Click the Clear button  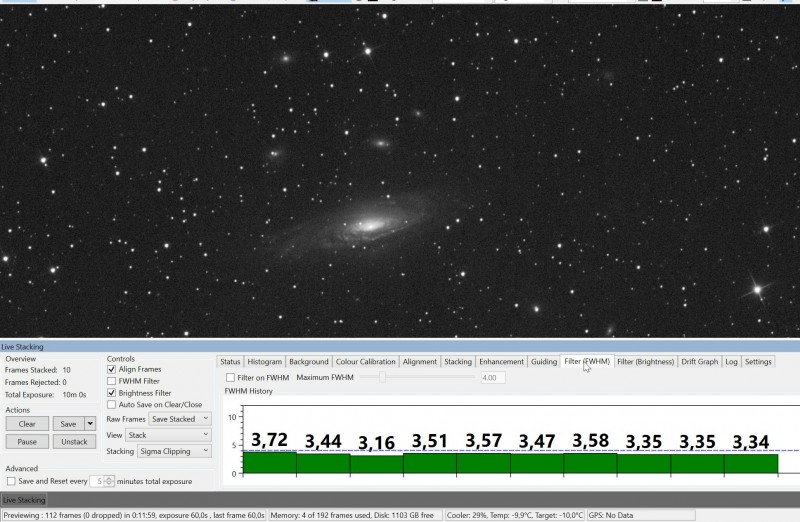pyautogui.click(x=27, y=424)
